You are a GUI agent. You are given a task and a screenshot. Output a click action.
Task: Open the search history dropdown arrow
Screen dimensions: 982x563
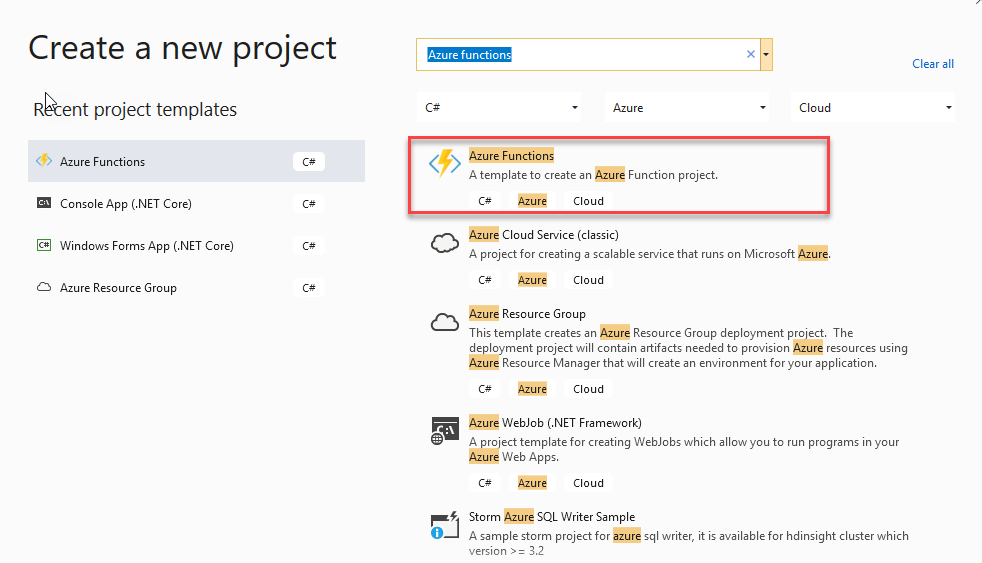pyautogui.click(x=766, y=54)
